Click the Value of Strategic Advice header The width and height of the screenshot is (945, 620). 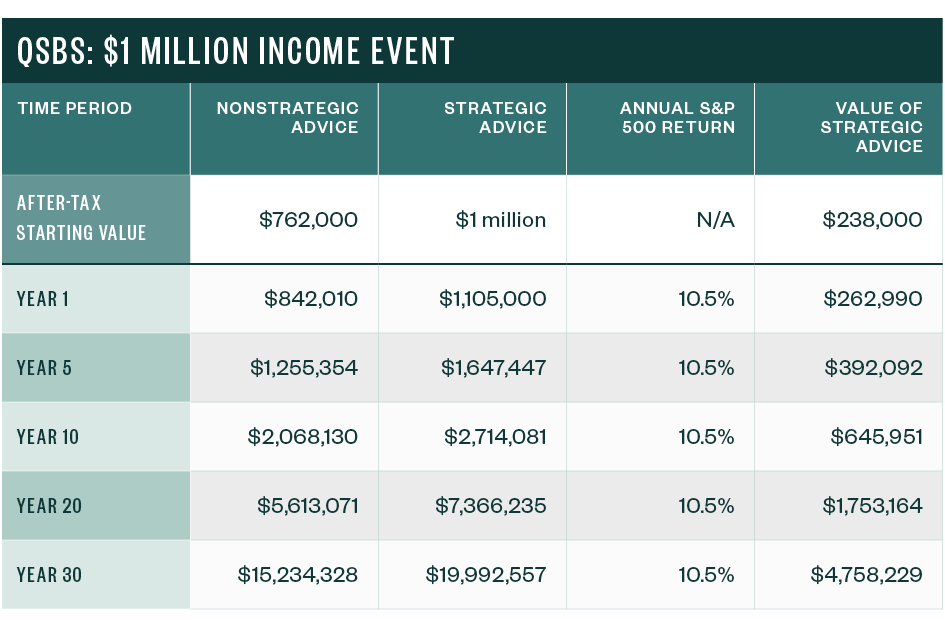tap(871, 127)
